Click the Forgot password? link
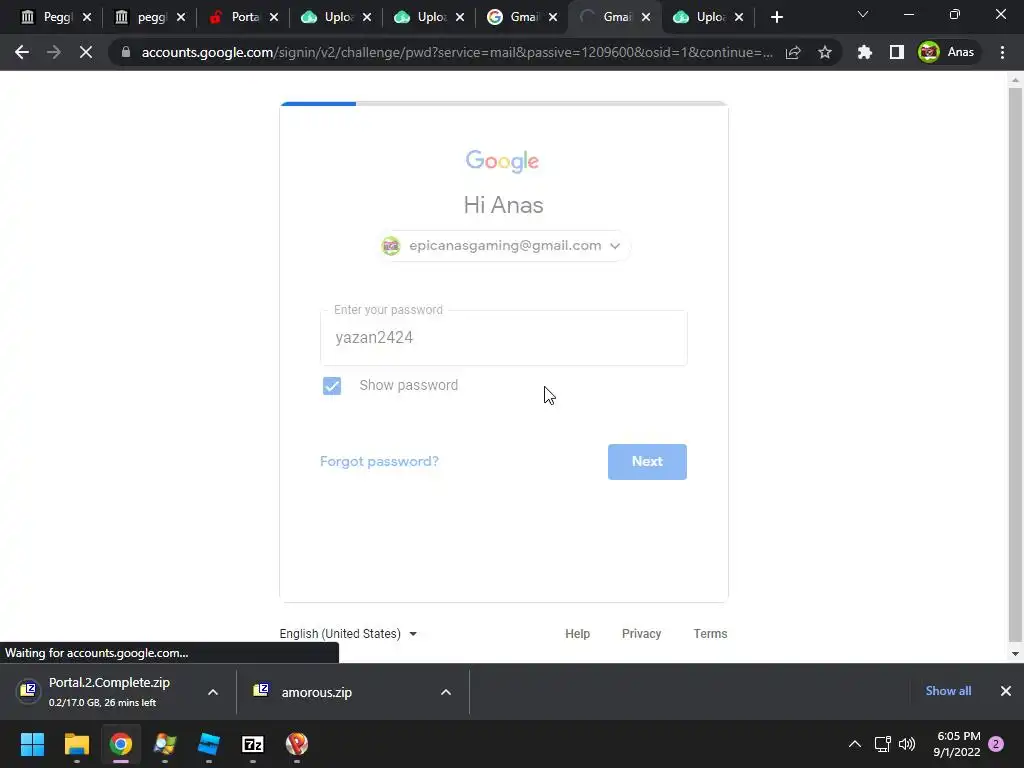Image resolution: width=1024 pixels, height=768 pixels. pos(379,462)
